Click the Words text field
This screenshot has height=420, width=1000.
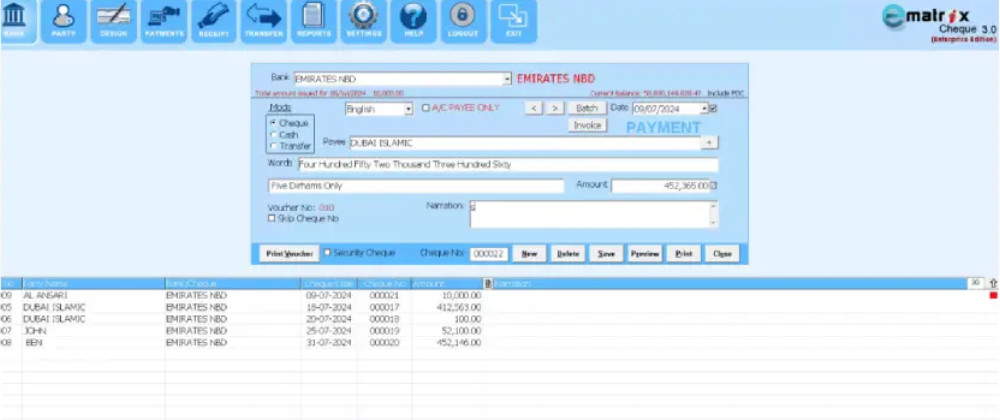click(x=508, y=164)
